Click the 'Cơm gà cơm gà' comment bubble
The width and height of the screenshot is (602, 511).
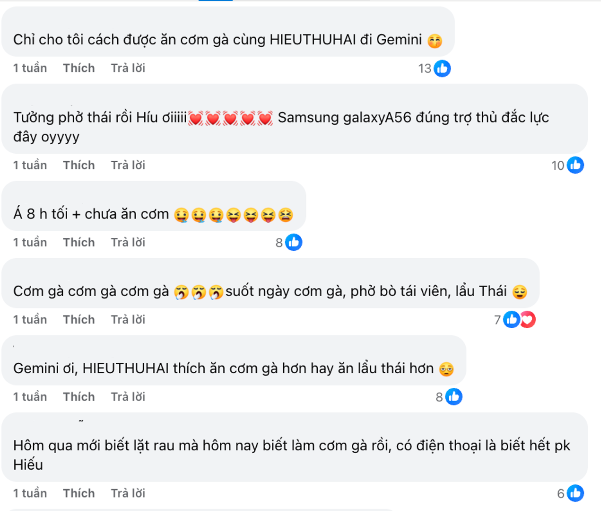[270, 292]
